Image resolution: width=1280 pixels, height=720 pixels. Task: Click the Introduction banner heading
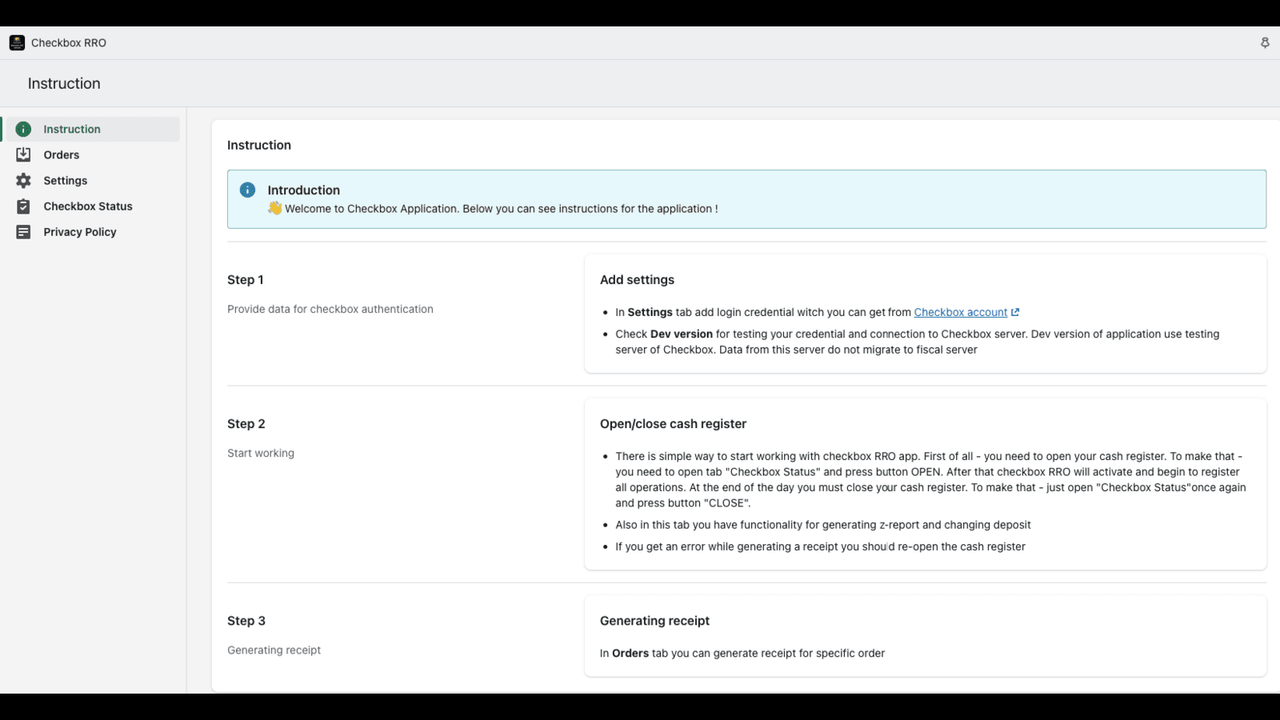304,190
